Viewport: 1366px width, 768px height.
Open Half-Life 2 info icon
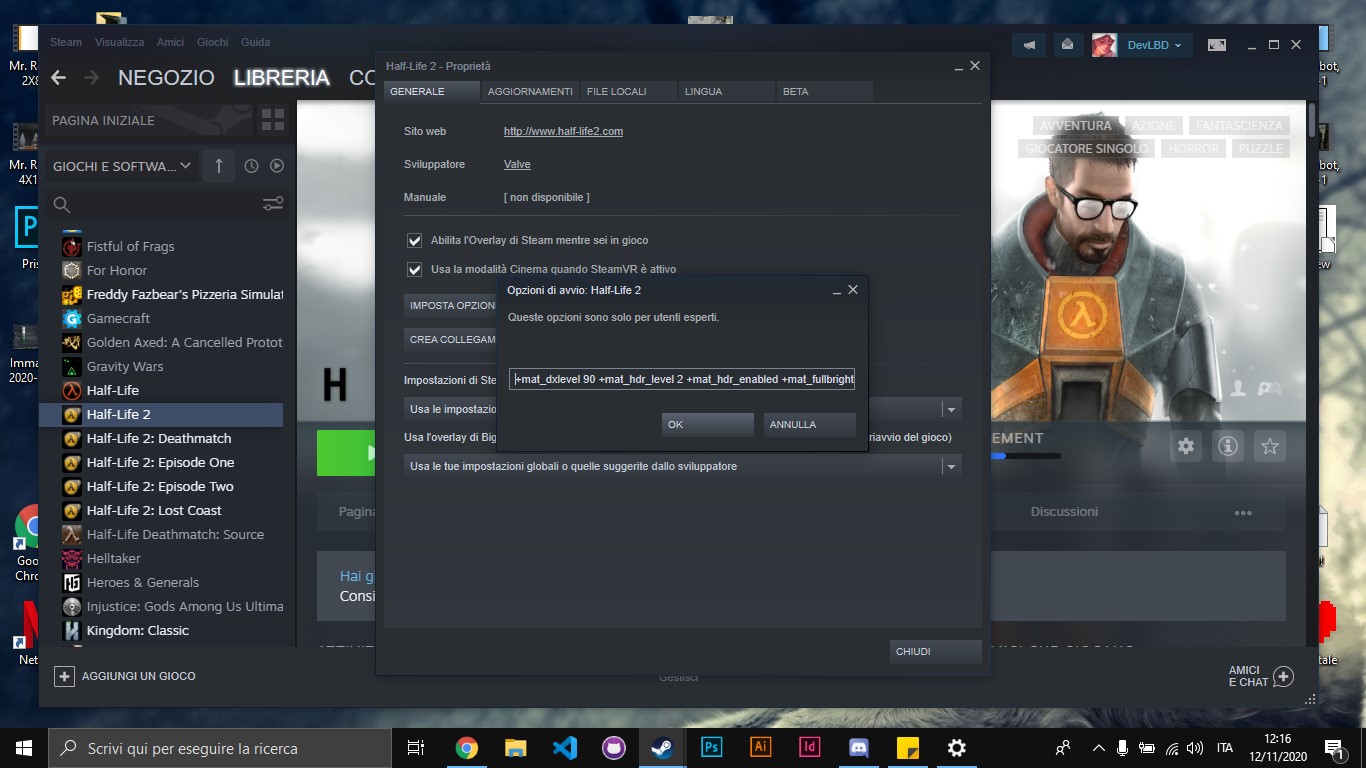1228,447
